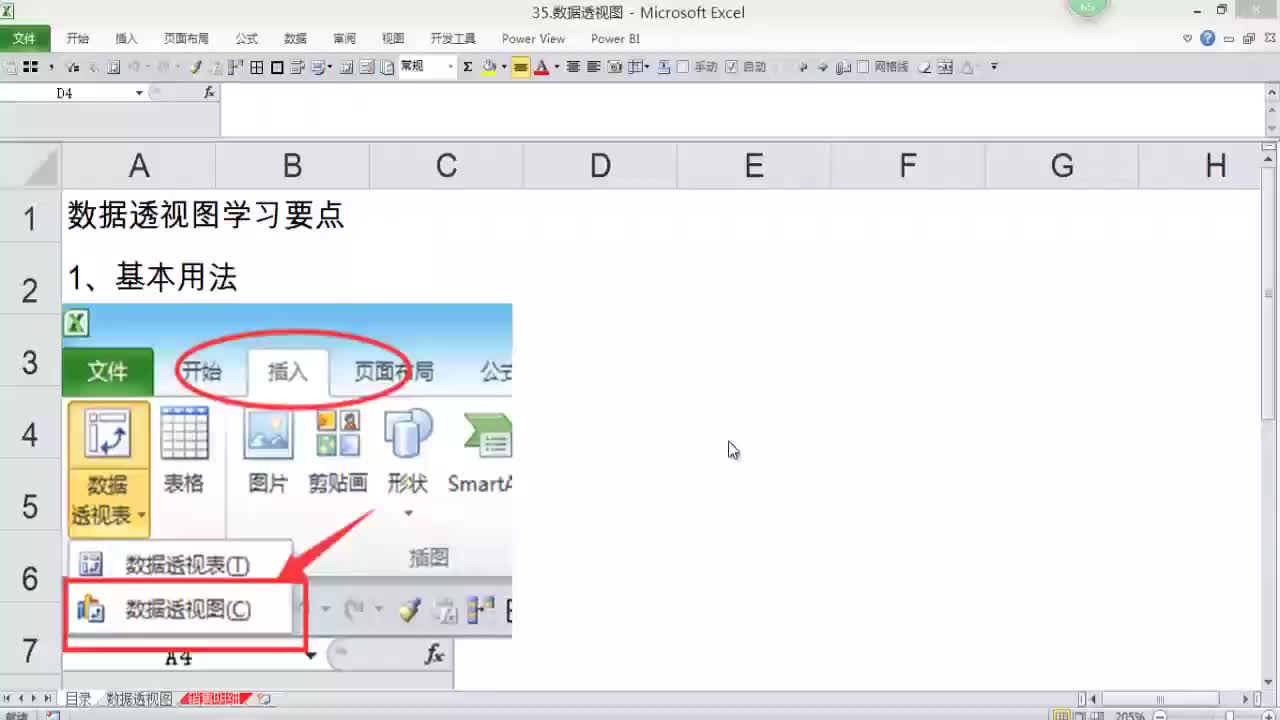Click the center alignment icon
This screenshot has width=1280, height=720.
coord(573,67)
